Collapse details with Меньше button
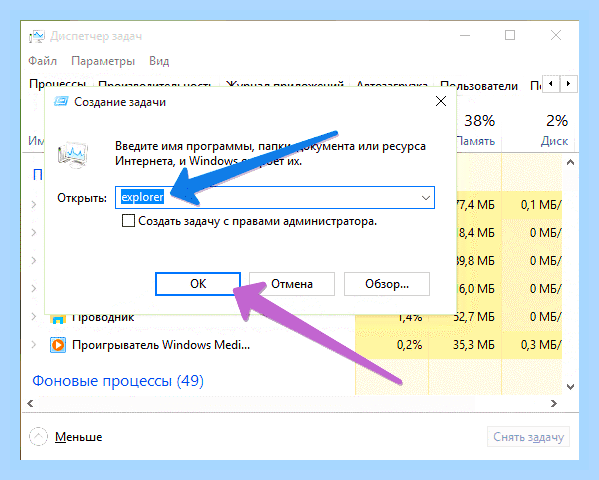The image size is (599, 480). coord(78,437)
